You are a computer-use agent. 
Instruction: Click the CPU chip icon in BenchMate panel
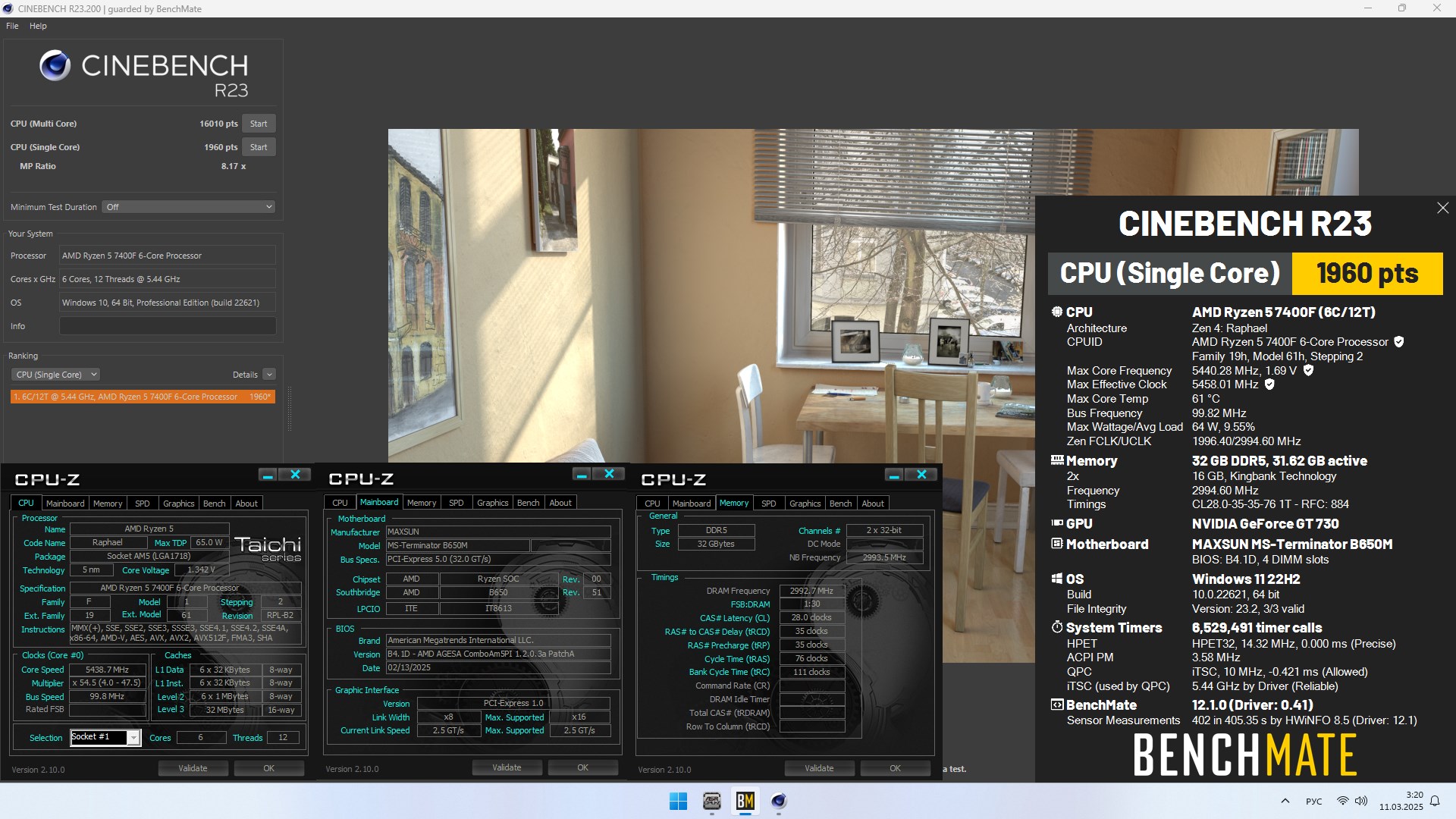point(1057,312)
